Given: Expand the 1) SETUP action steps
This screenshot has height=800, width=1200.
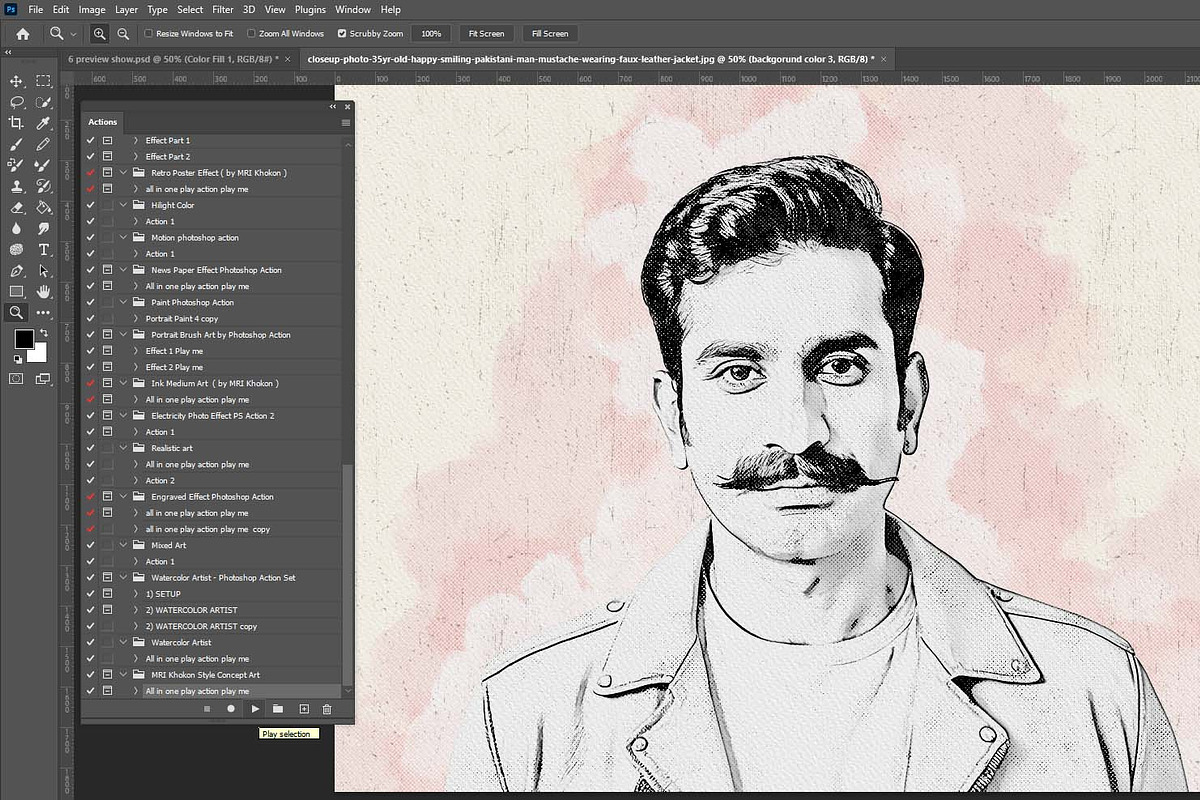Looking at the screenshot, I should [136, 594].
